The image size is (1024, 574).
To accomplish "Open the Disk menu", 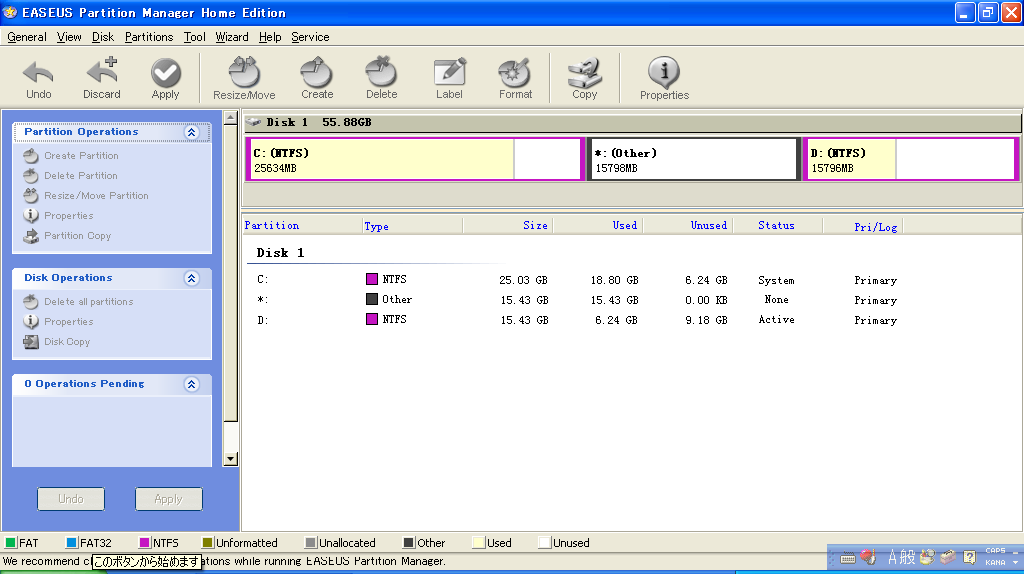I will pos(103,37).
